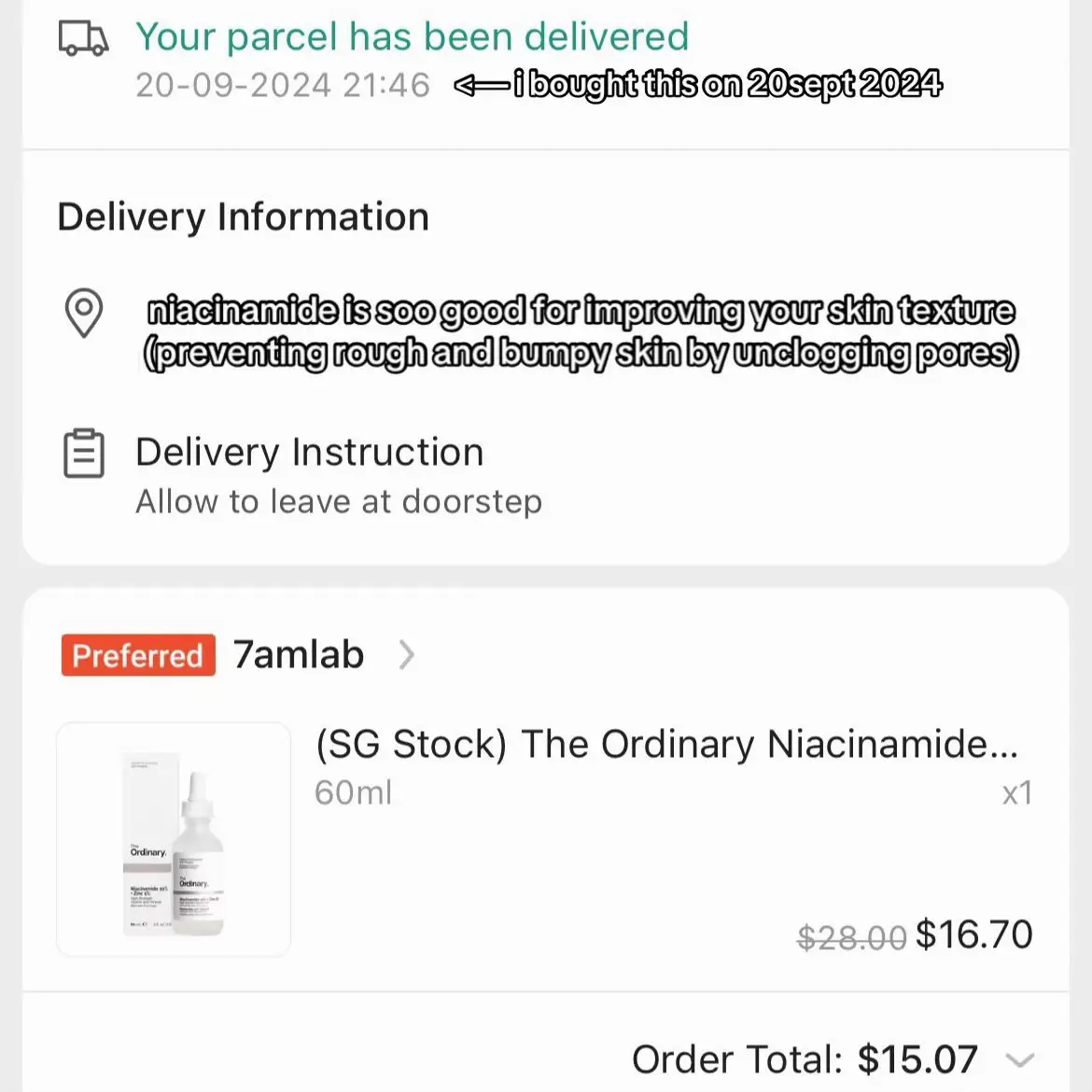
Task: Tap the location pin icon
Action: [x=84, y=314]
